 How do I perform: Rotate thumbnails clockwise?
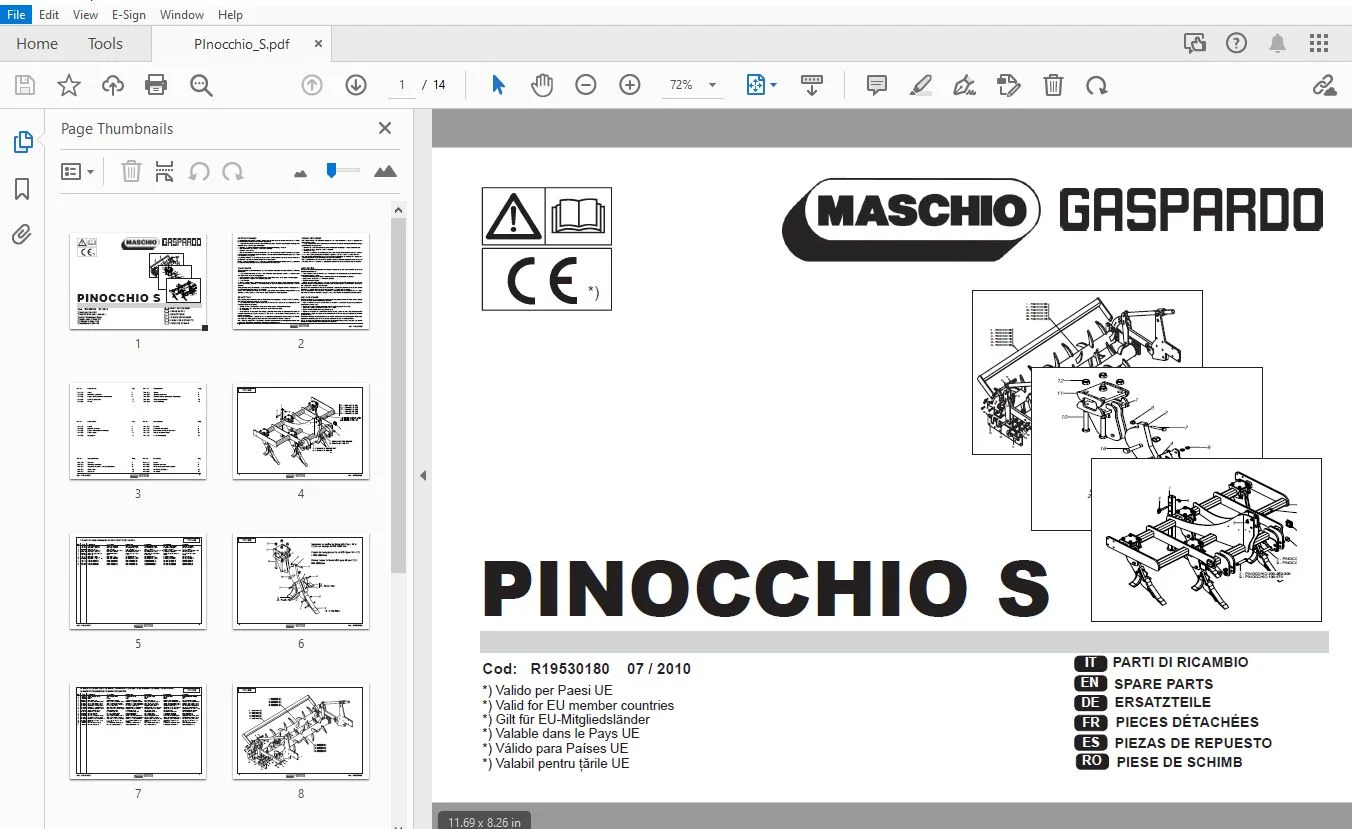coord(233,172)
